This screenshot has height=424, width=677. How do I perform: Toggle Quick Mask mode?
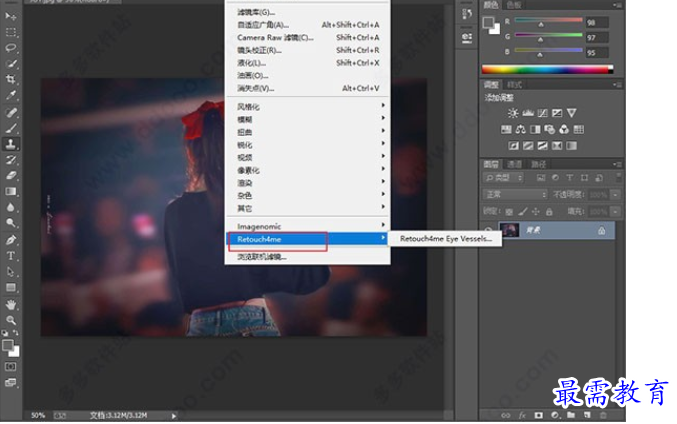pos(11,367)
